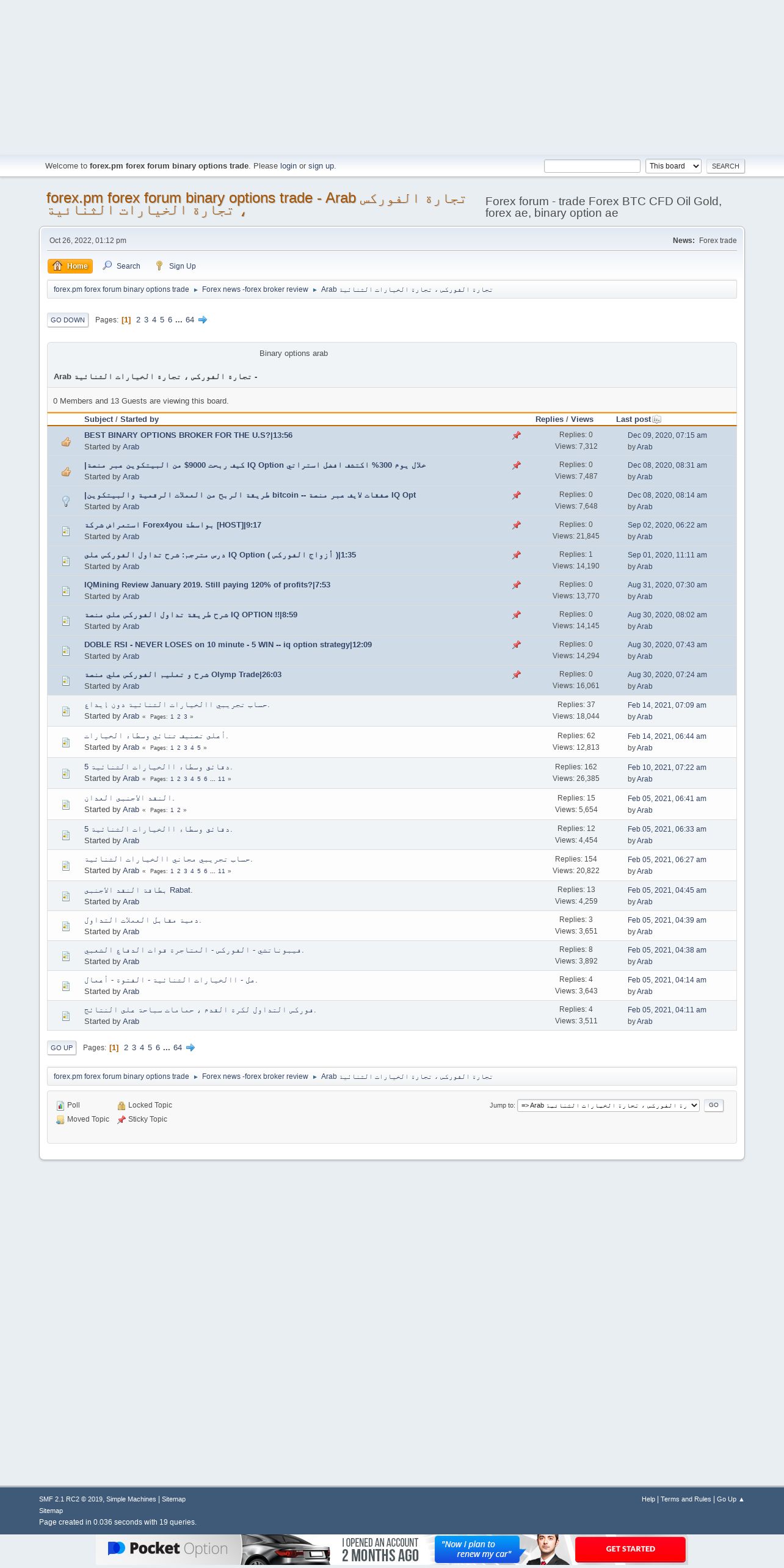
Task: Click the sticky pin icon for IQMining Review row
Action: tap(517, 585)
